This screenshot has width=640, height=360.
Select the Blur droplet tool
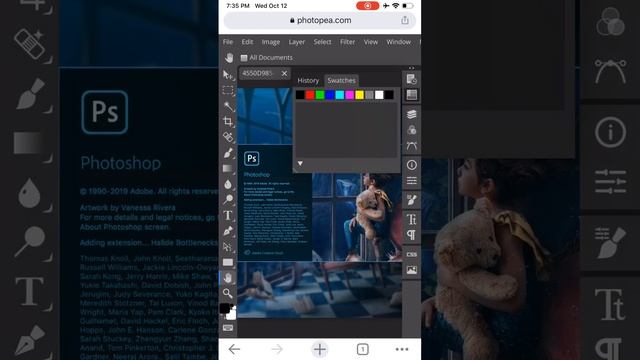(x=228, y=184)
